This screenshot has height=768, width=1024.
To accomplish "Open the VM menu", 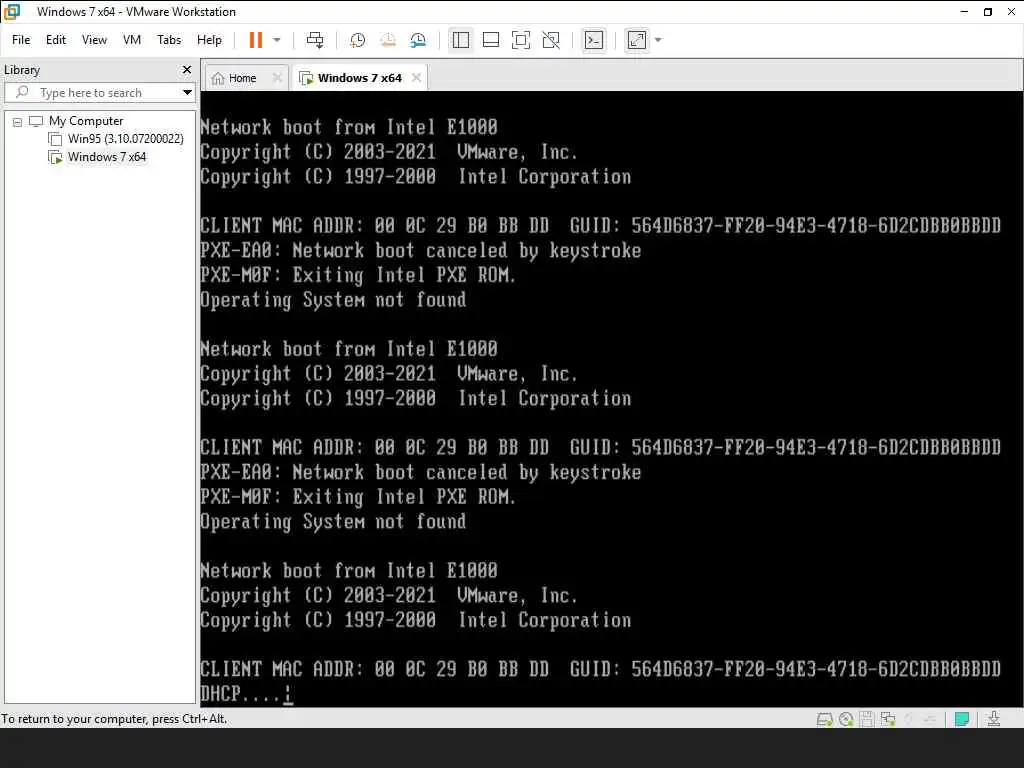I will click(132, 40).
